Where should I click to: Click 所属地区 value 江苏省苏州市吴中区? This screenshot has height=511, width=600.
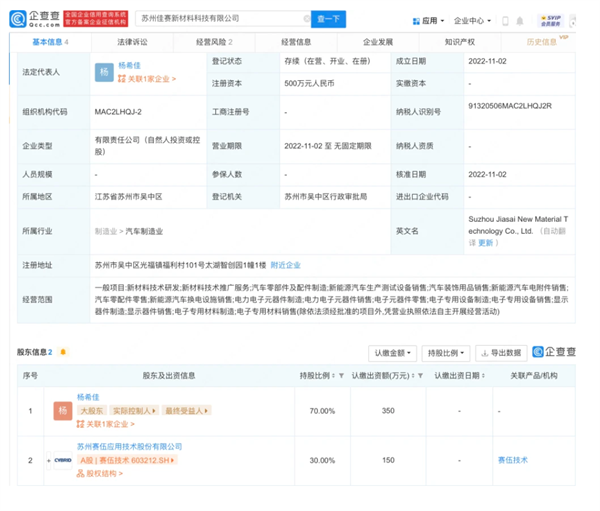pos(129,197)
